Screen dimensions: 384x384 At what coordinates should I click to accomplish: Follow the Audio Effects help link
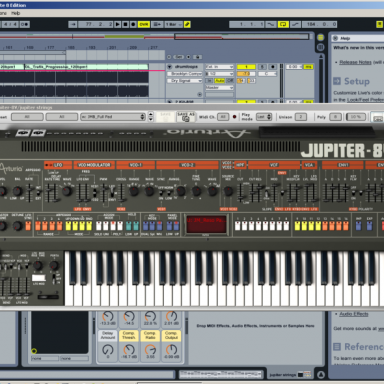click(354, 314)
